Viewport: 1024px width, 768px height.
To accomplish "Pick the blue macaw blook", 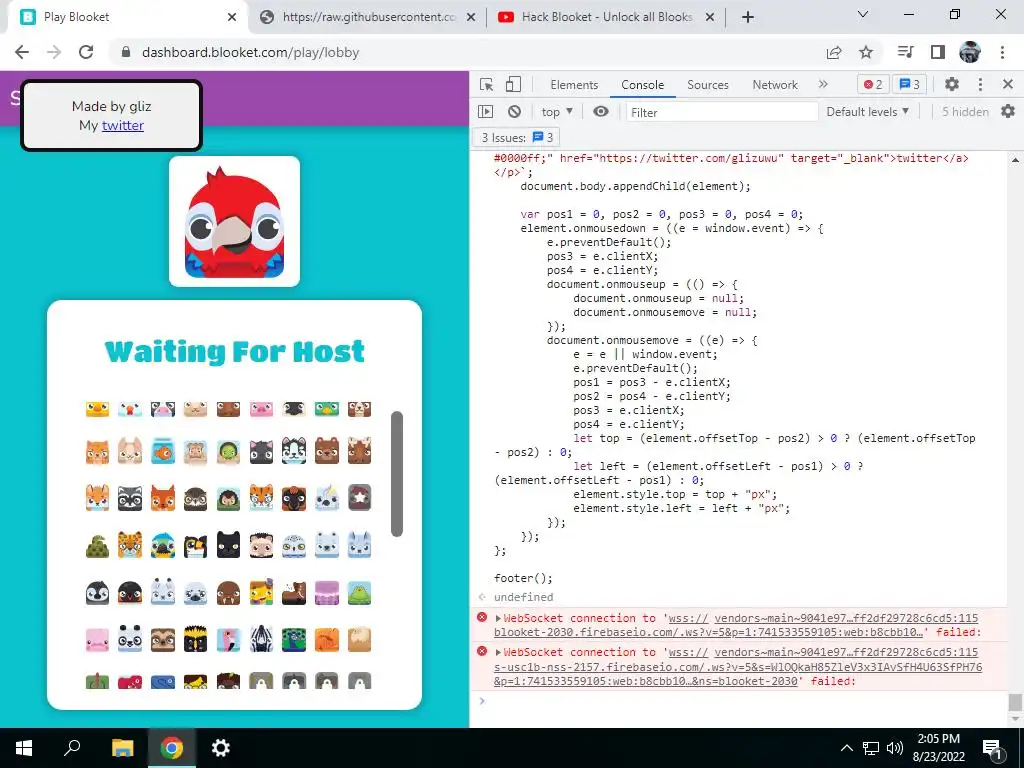I will point(163,545).
